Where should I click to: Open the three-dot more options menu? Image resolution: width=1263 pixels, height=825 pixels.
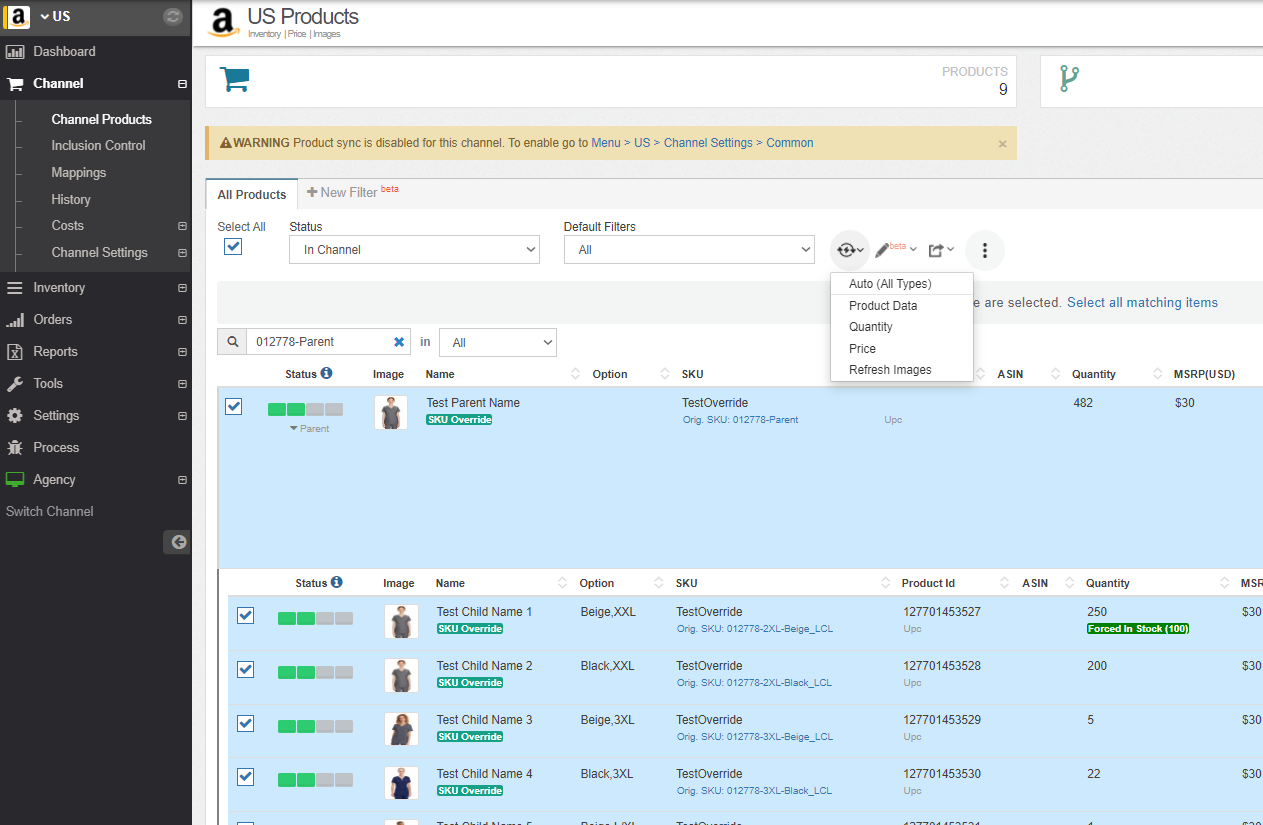(x=985, y=250)
